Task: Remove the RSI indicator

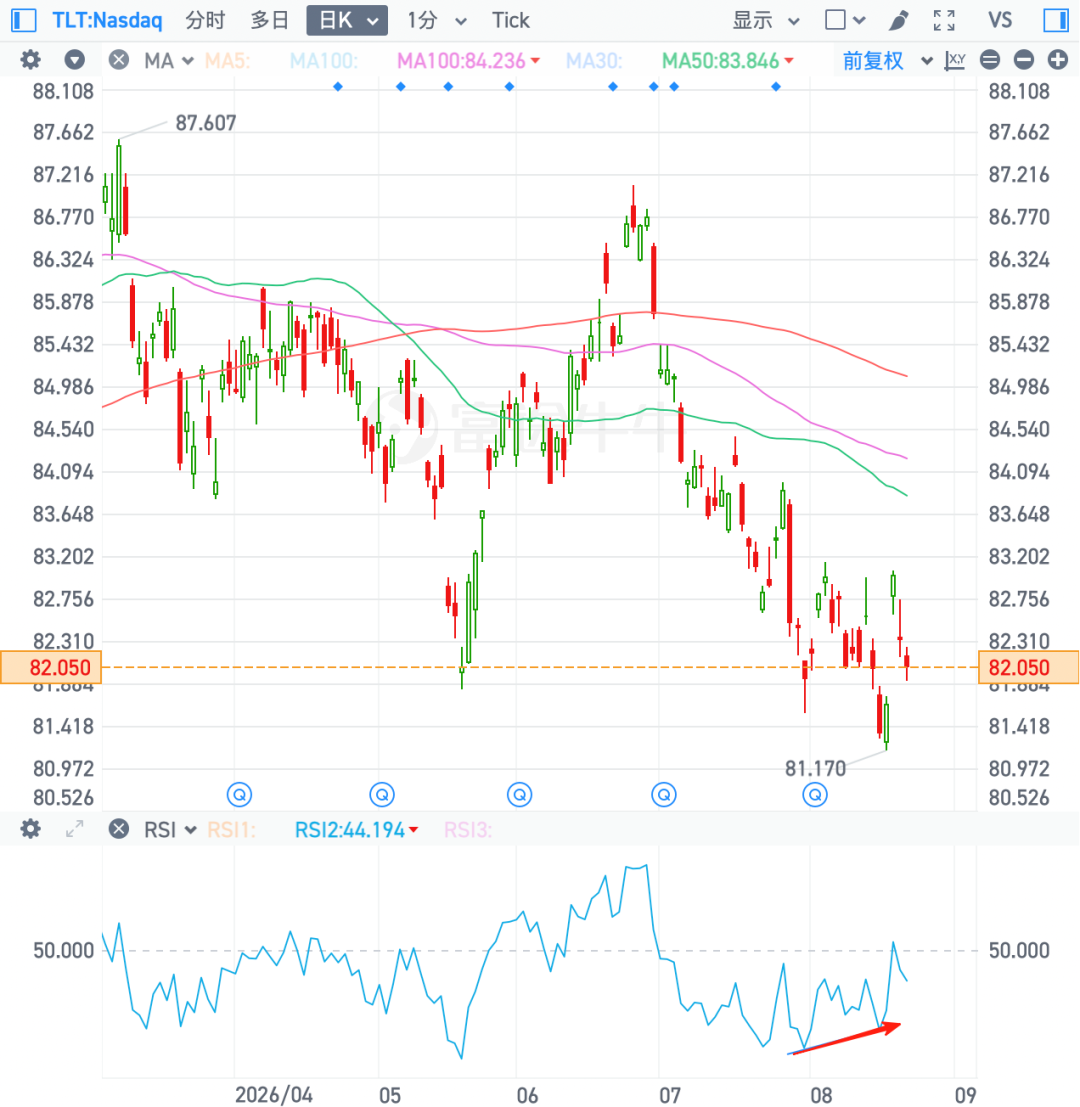Action: (x=119, y=828)
